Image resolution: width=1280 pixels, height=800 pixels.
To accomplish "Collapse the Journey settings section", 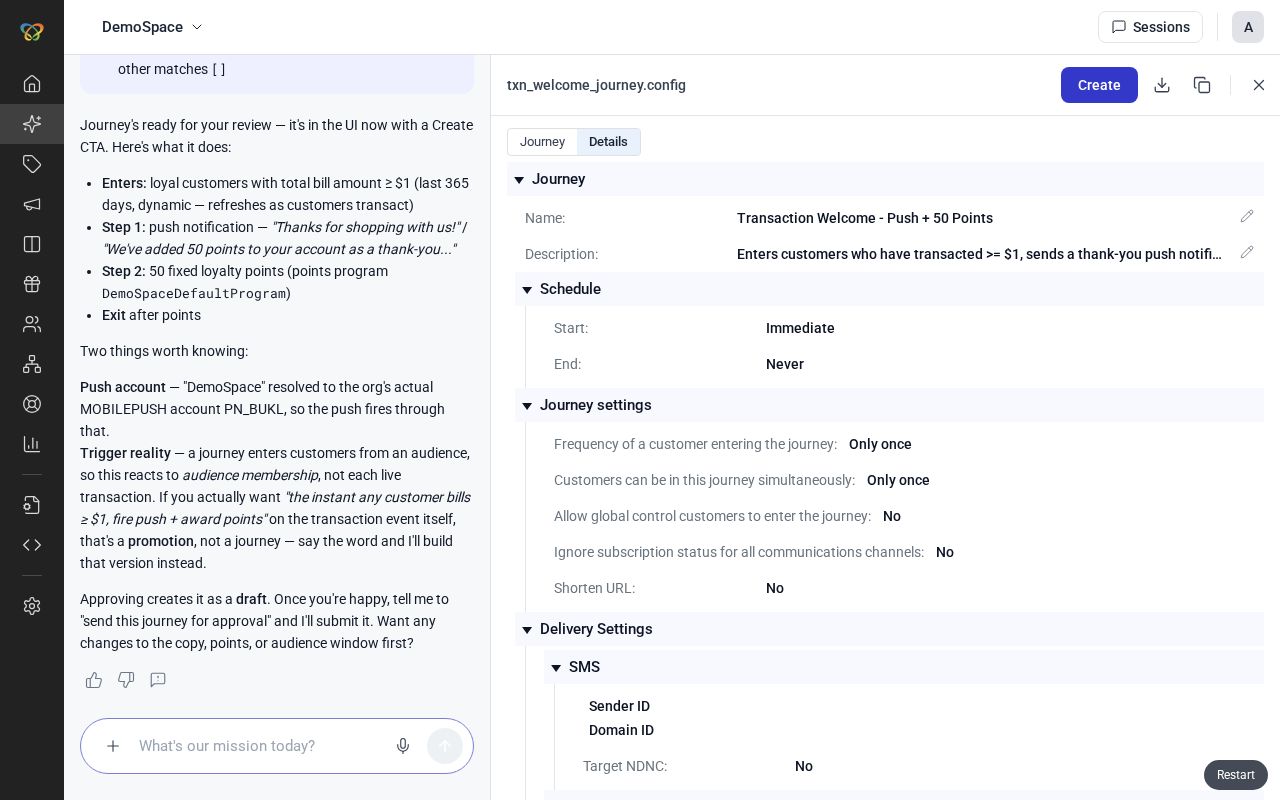I will click(x=527, y=406).
